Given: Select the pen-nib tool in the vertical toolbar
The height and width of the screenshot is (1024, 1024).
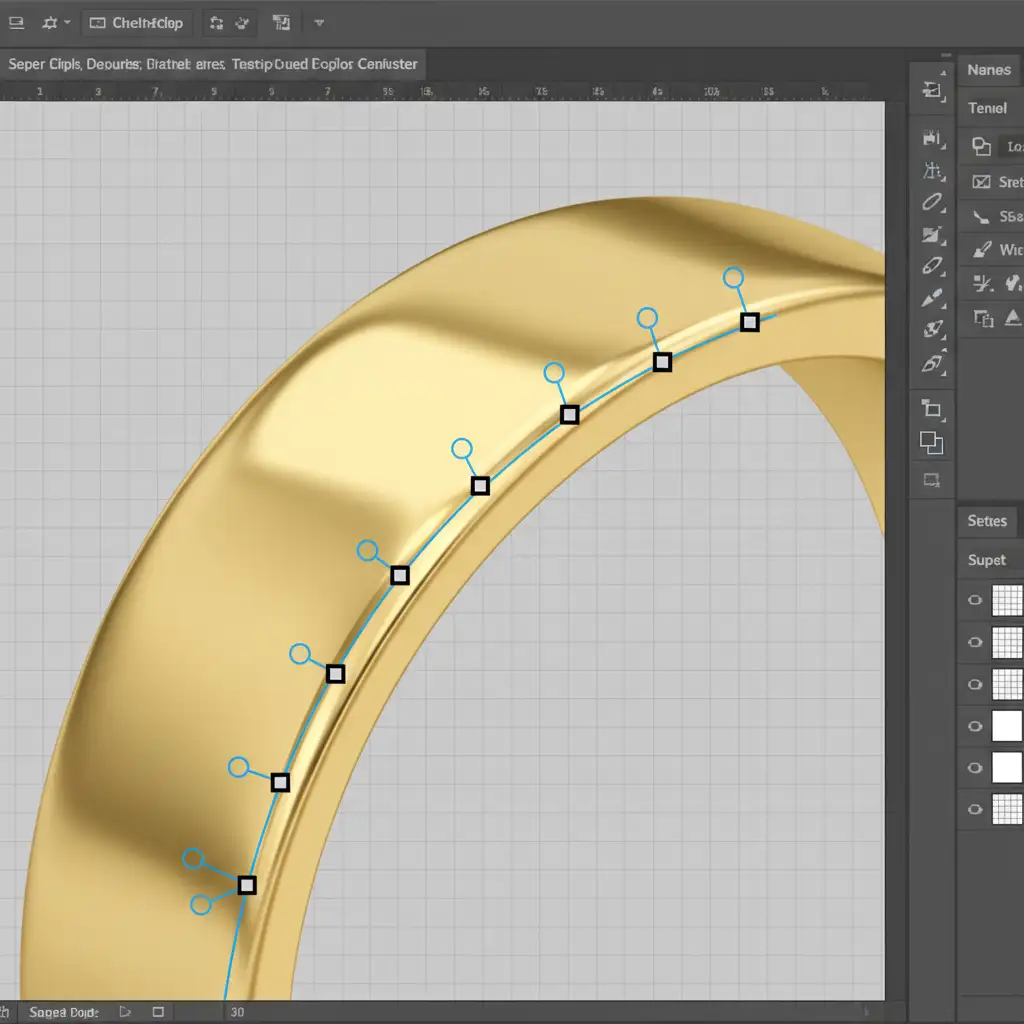Looking at the screenshot, I should pyautogui.click(x=932, y=298).
